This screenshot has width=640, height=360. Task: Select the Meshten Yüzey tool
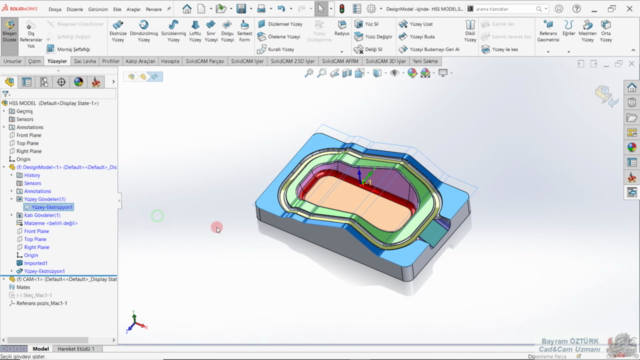click(x=587, y=32)
